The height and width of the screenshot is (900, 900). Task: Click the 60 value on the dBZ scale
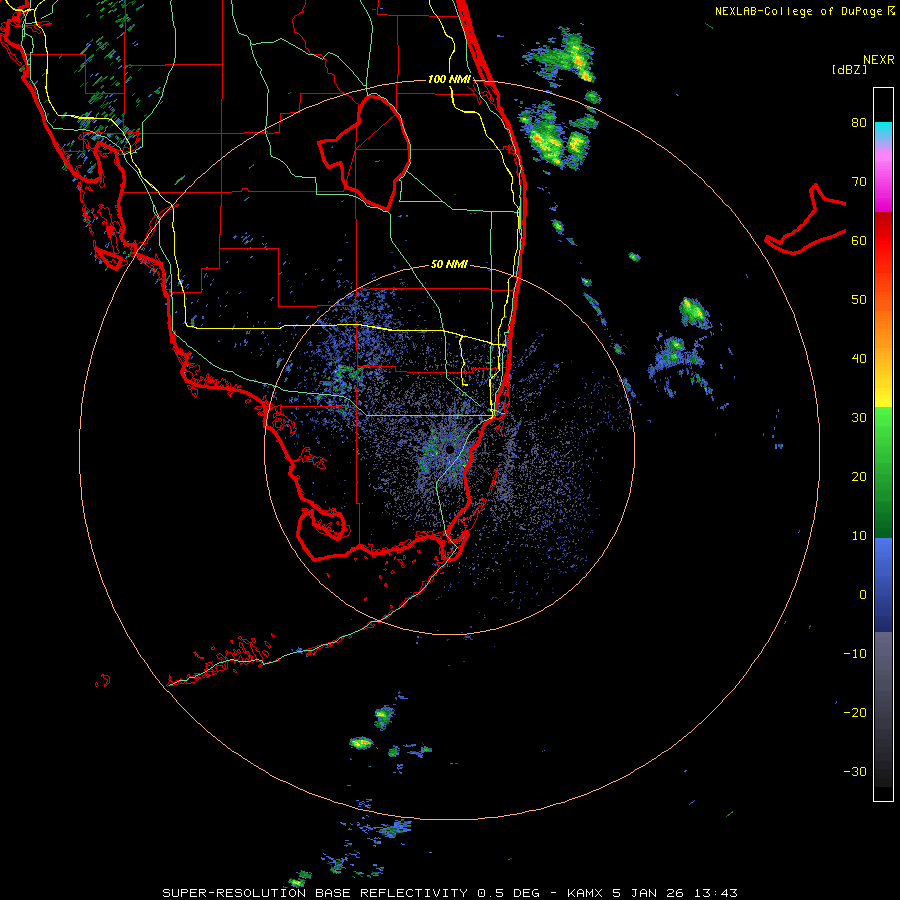(859, 241)
